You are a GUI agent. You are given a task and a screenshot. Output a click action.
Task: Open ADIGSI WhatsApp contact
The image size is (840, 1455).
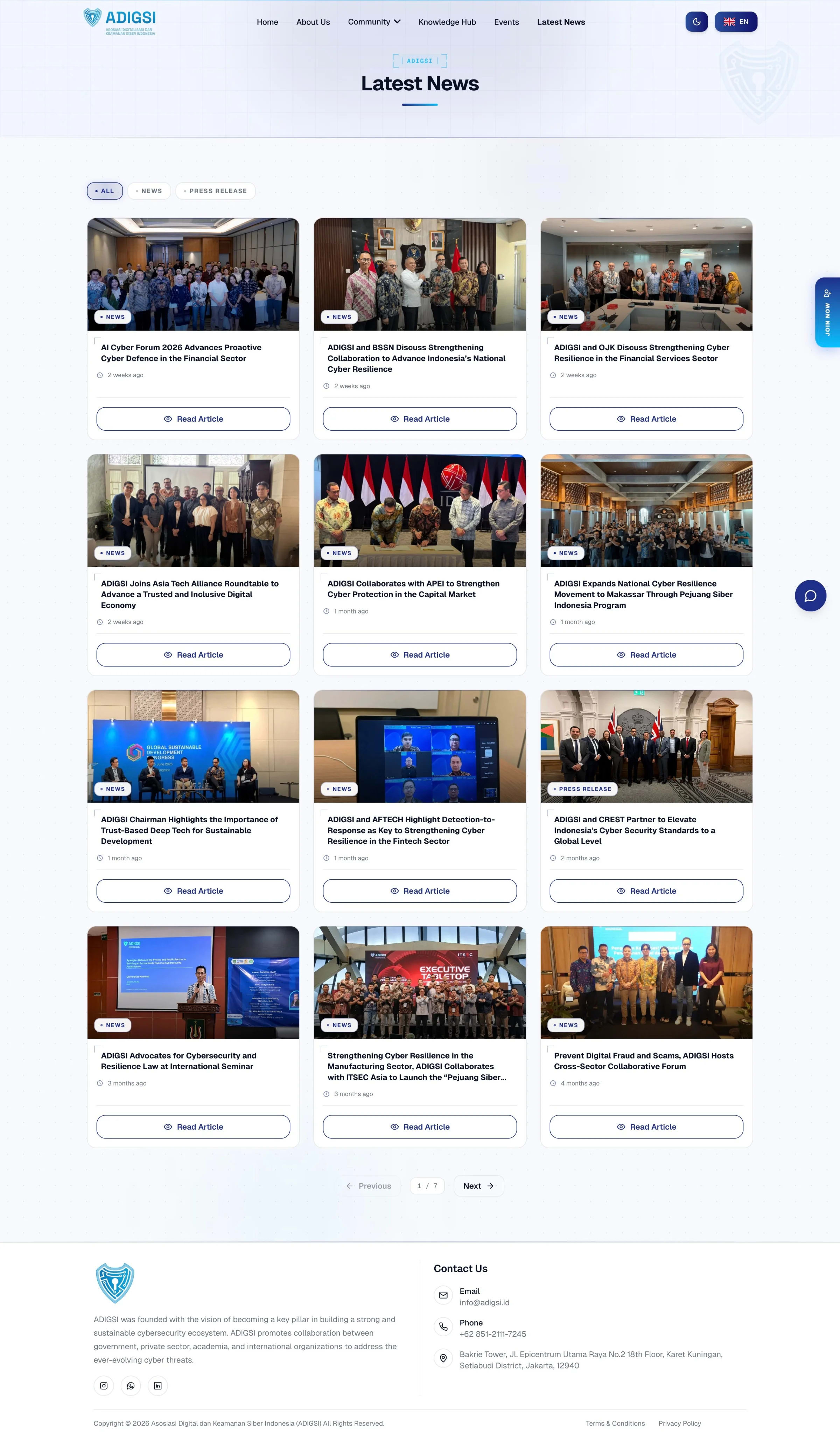[131, 1386]
